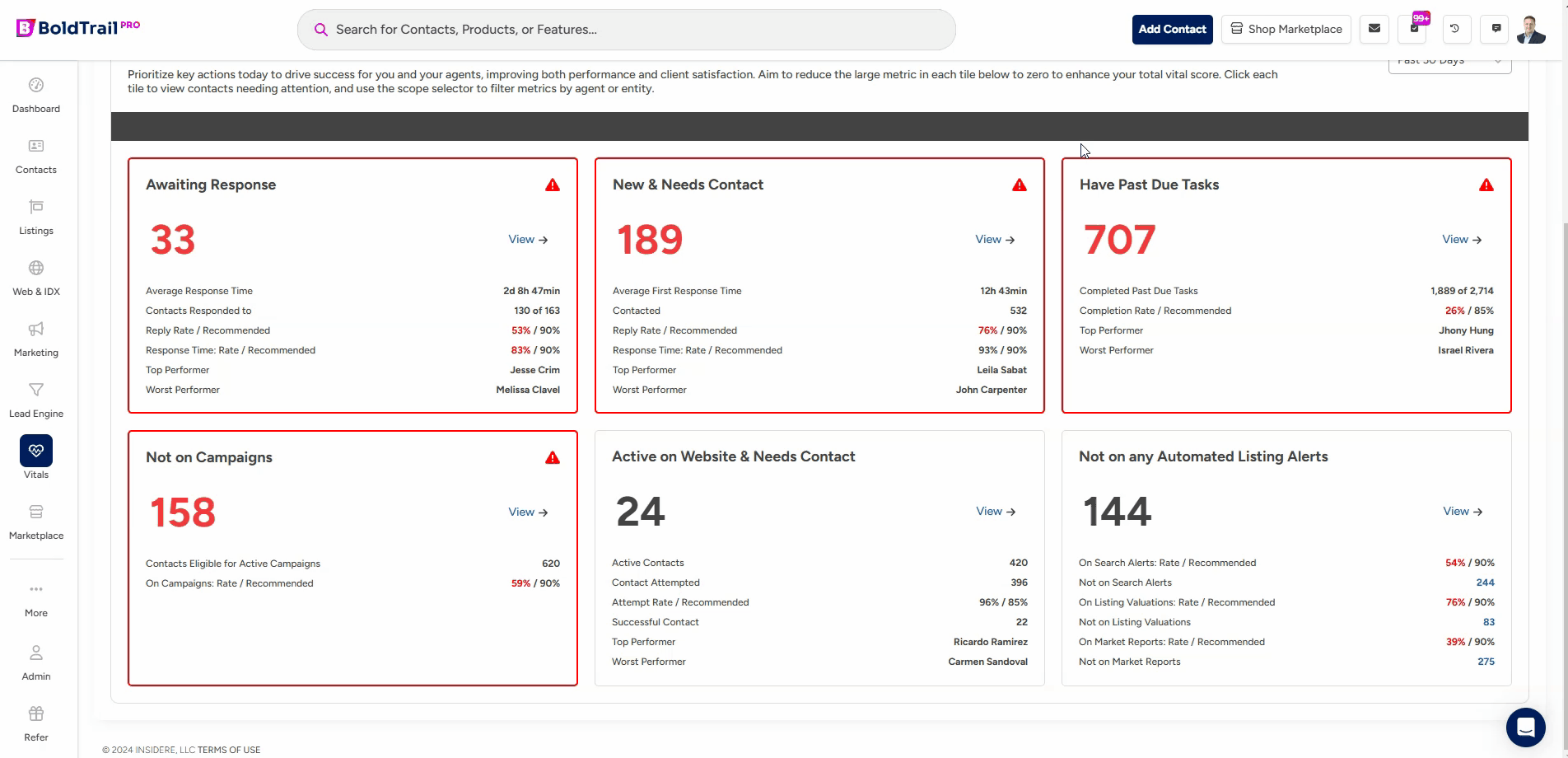Select the Vitals heart icon
The image size is (1568, 758).
tap(36, 451)
